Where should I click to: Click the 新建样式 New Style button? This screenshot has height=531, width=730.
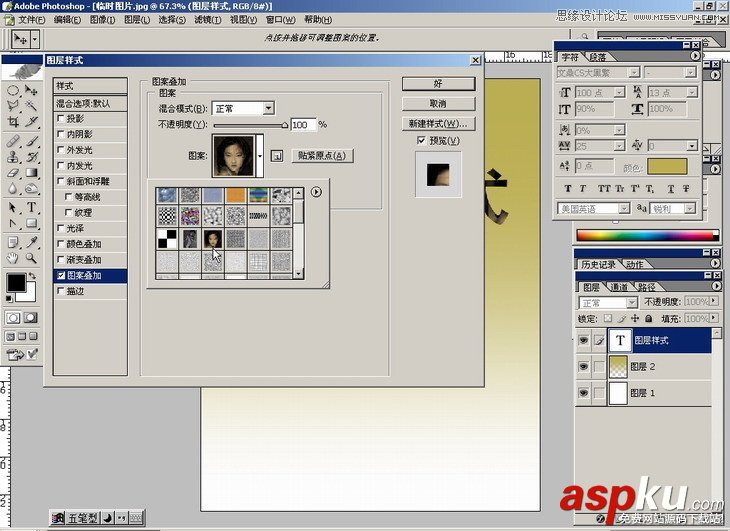[438, 124]
